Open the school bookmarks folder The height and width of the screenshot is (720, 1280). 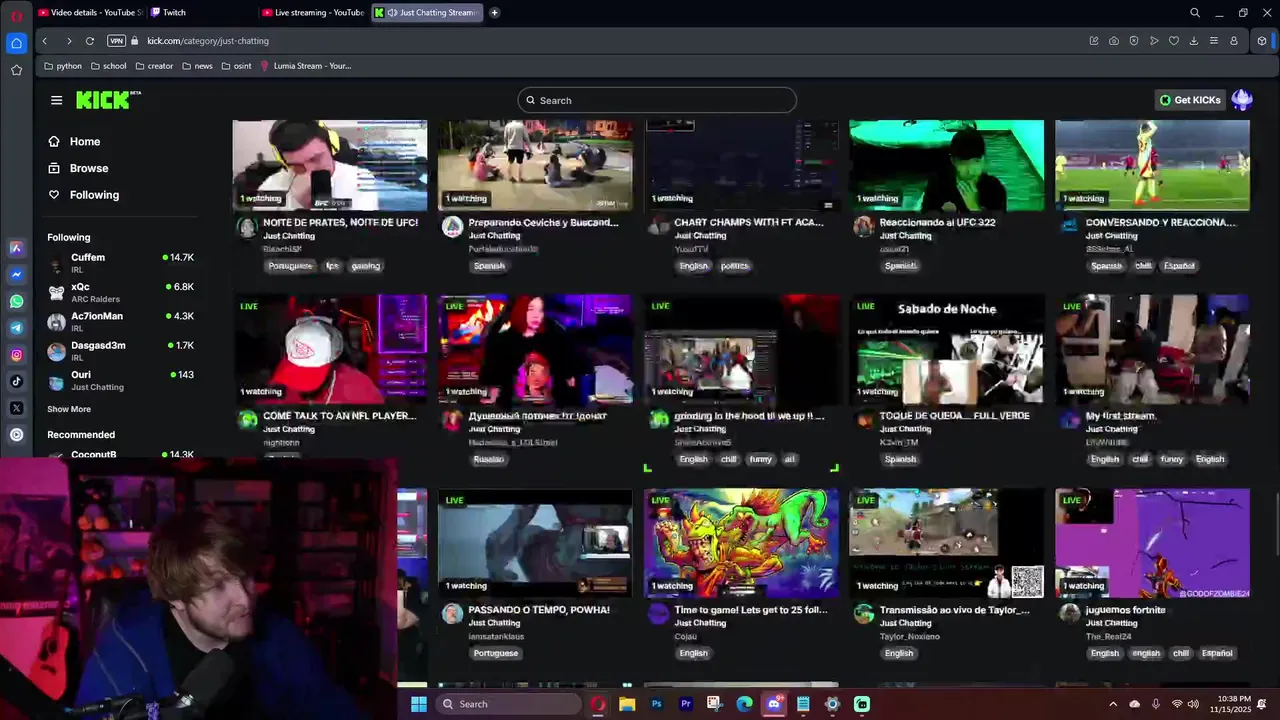pos(109,66)
